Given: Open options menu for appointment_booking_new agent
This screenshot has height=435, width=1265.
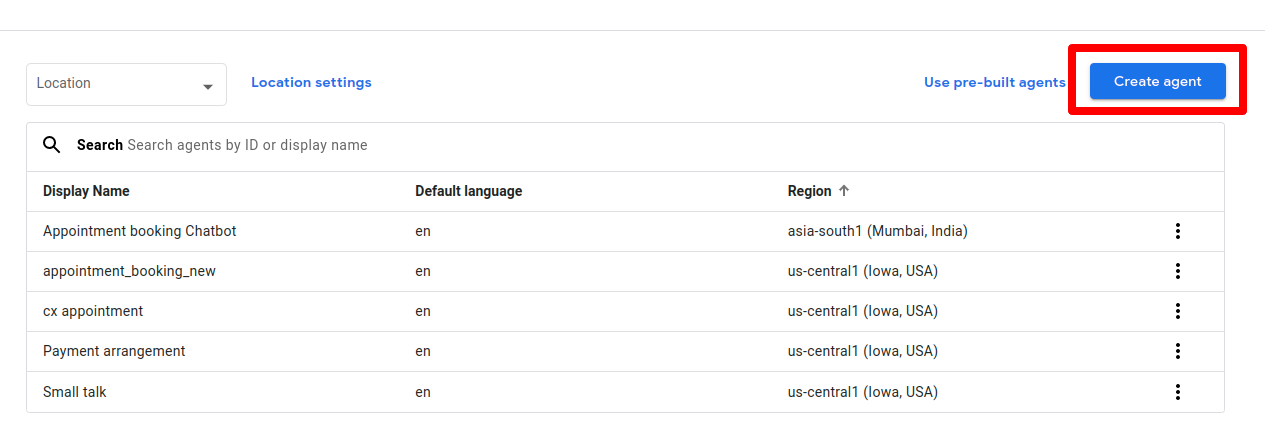Looking at the screenshot, I should click(1178, 271).
